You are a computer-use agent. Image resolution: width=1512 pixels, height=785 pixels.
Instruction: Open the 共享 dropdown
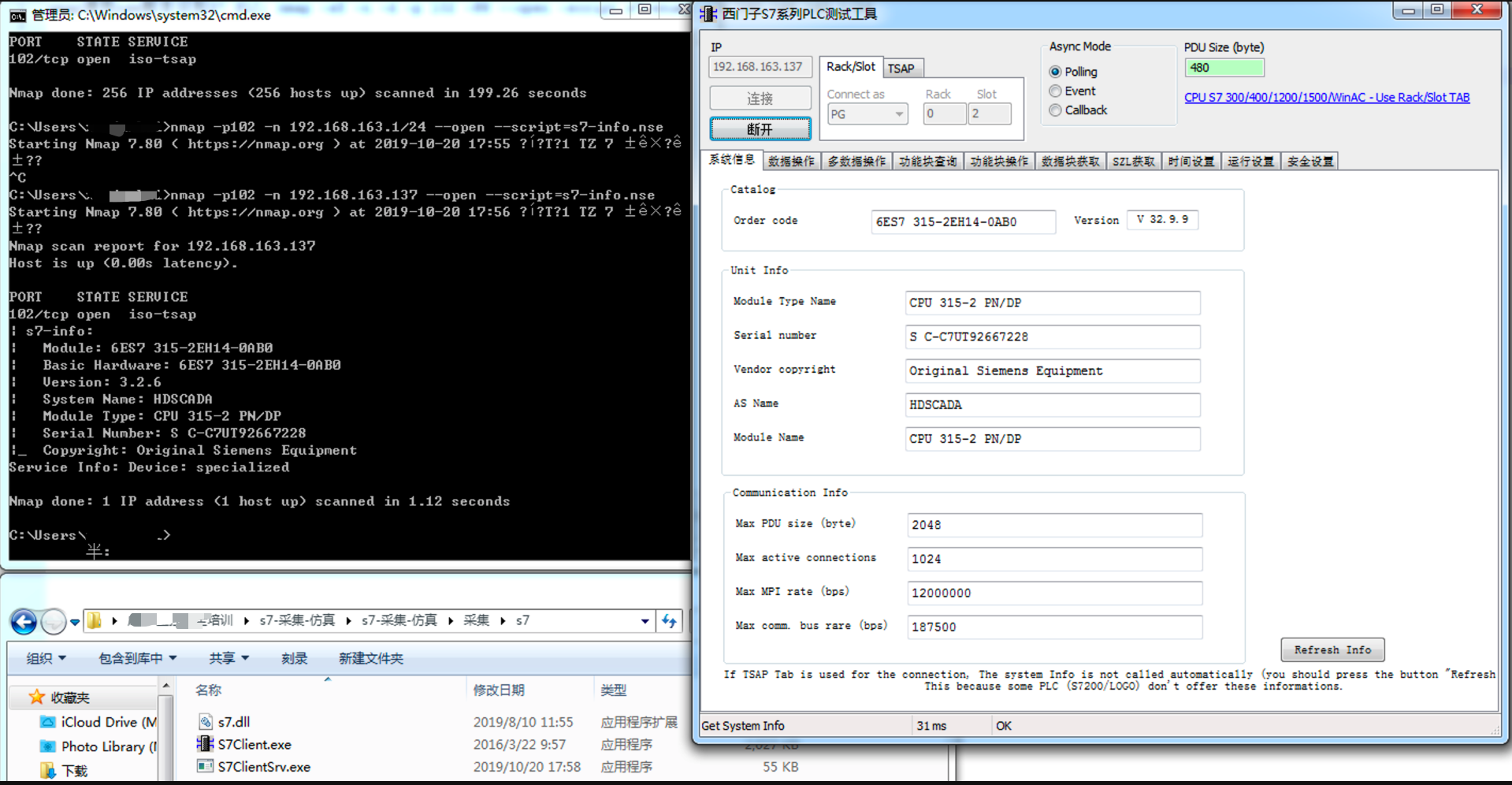(x=228, y=658)
